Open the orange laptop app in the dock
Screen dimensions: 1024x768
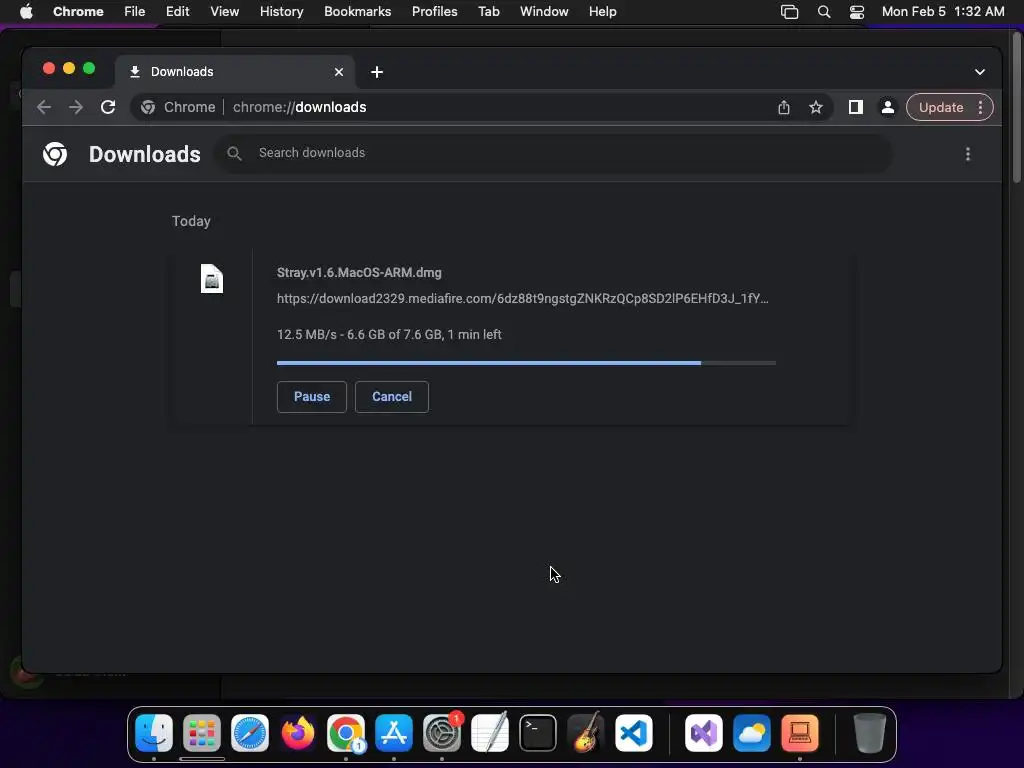[800, 733]
